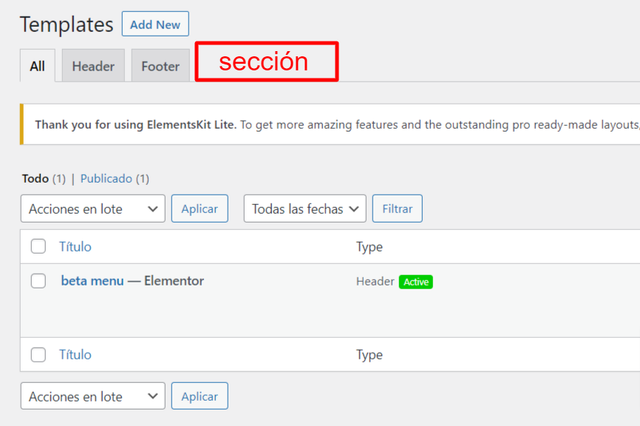The width and height of the screenshot is (640, 426).
Task: Click the Add New template button
Action: coord(155,24)
